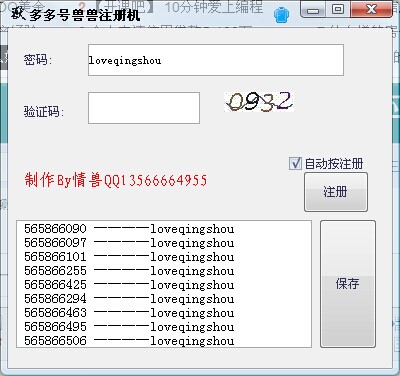Click the window title 多多号兽兽注册机
This screenshot has width=400, height=376.
coord(85,15)
